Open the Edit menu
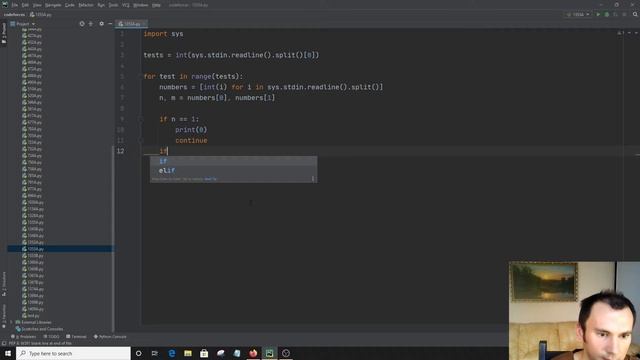The width and height of the screenshot is (640, 360). (25, 5)
